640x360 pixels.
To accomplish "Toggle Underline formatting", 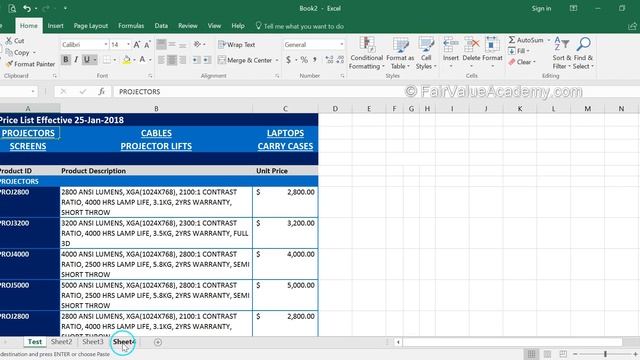I will tap(87, 60).
